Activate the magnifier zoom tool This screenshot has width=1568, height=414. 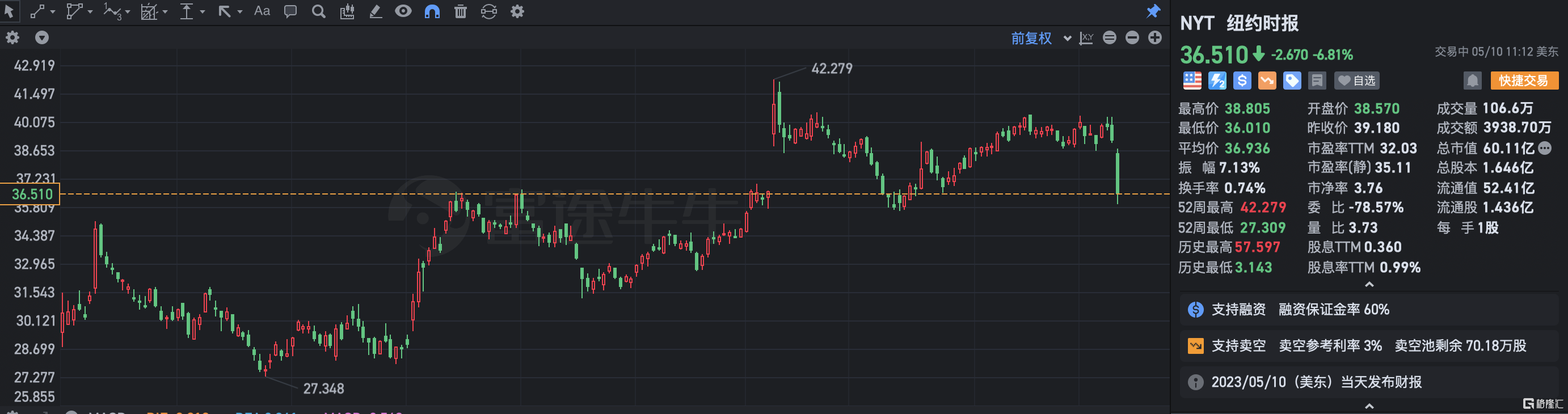318,11
